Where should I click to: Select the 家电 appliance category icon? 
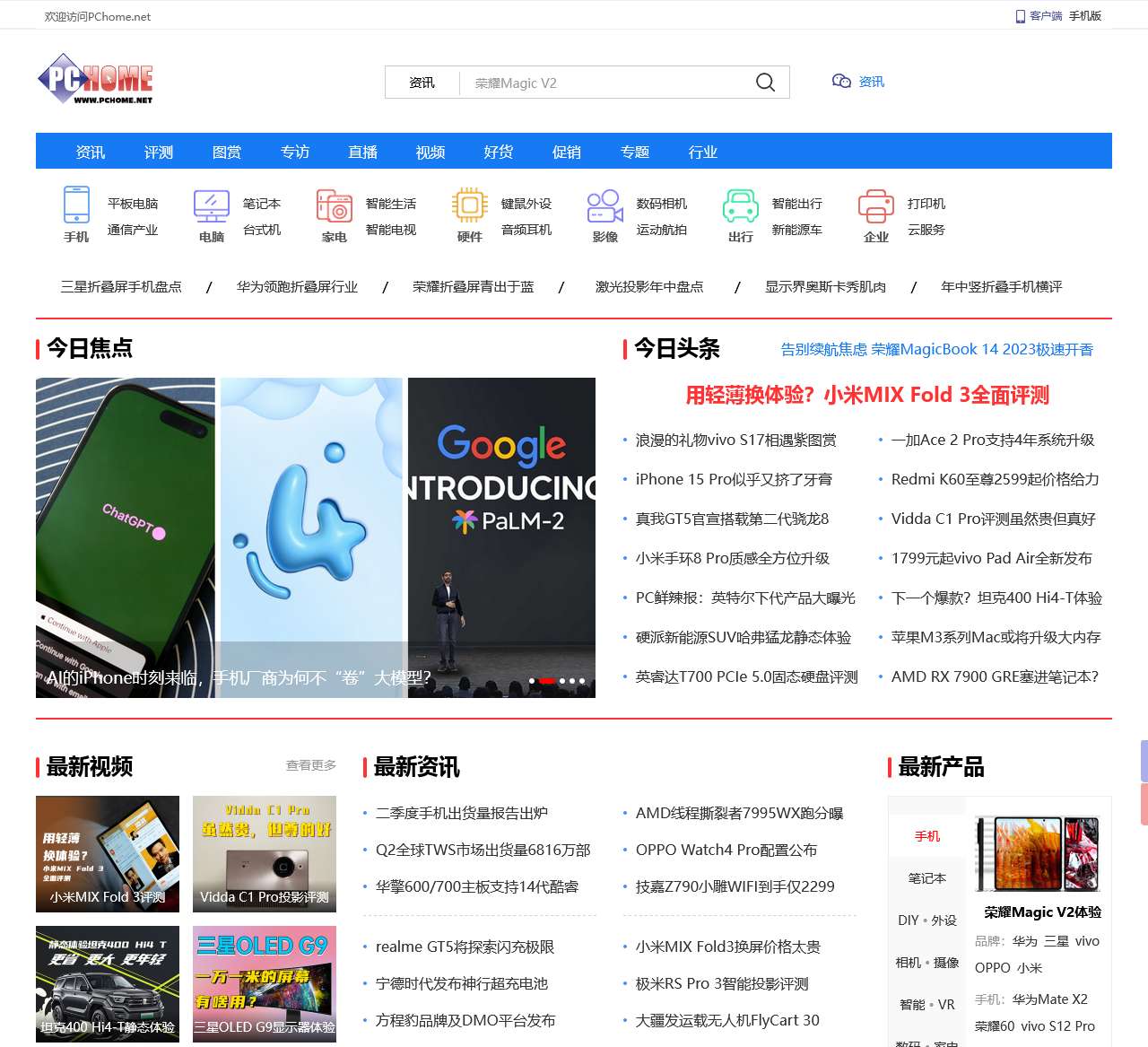[335, 205]
